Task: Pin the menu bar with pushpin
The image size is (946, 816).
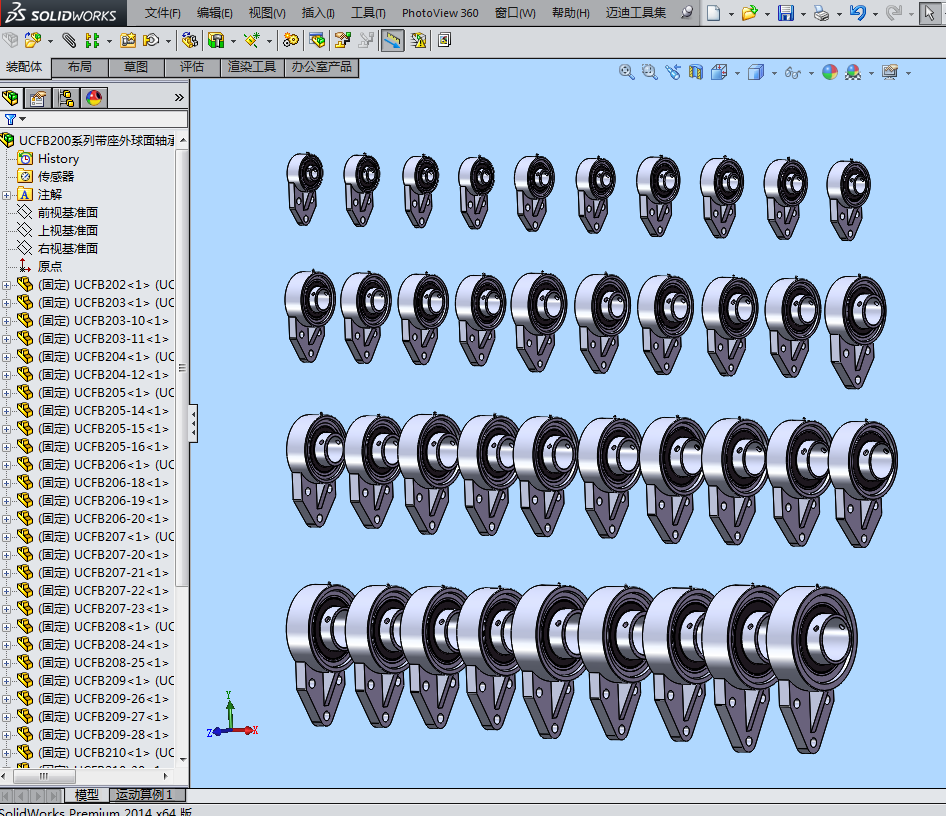Action: tap(687, 13)
